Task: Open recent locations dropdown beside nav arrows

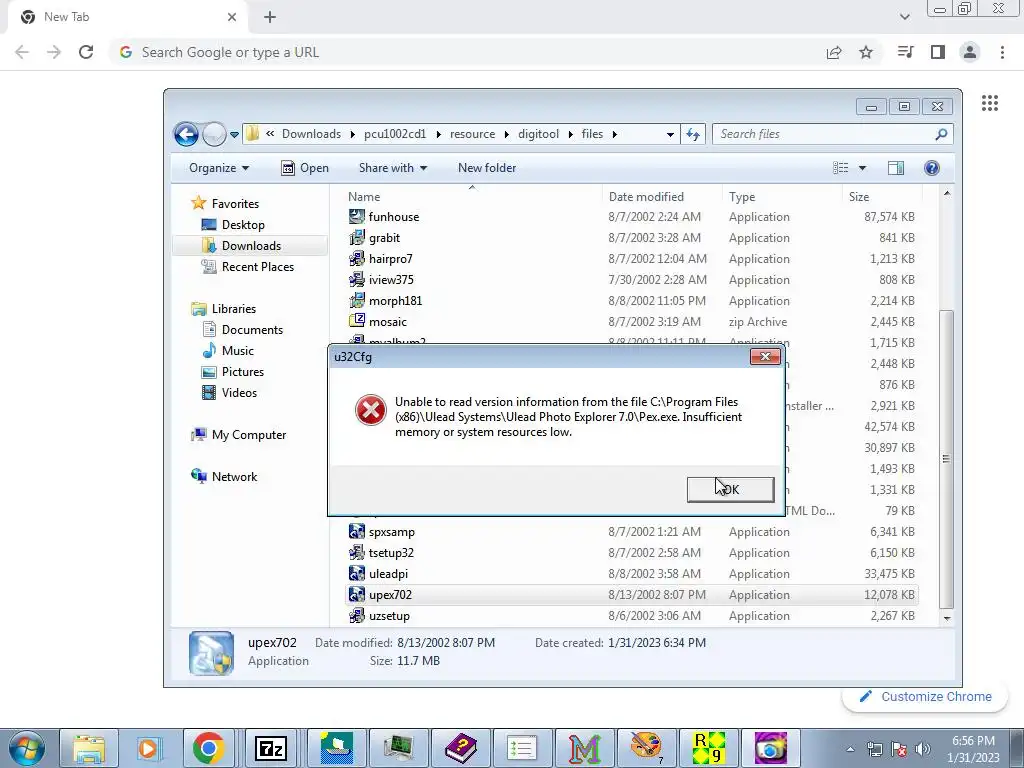Action: coord(234,135)
